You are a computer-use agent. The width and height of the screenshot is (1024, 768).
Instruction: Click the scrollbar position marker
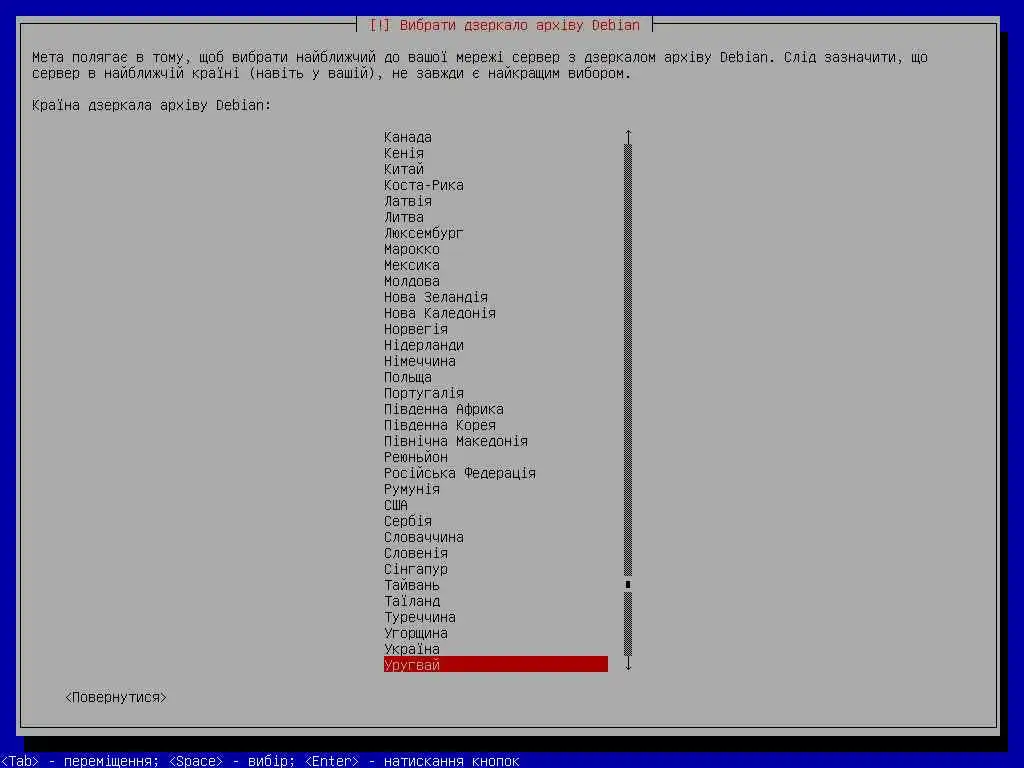pyautogui.click(x=628, y=584)
